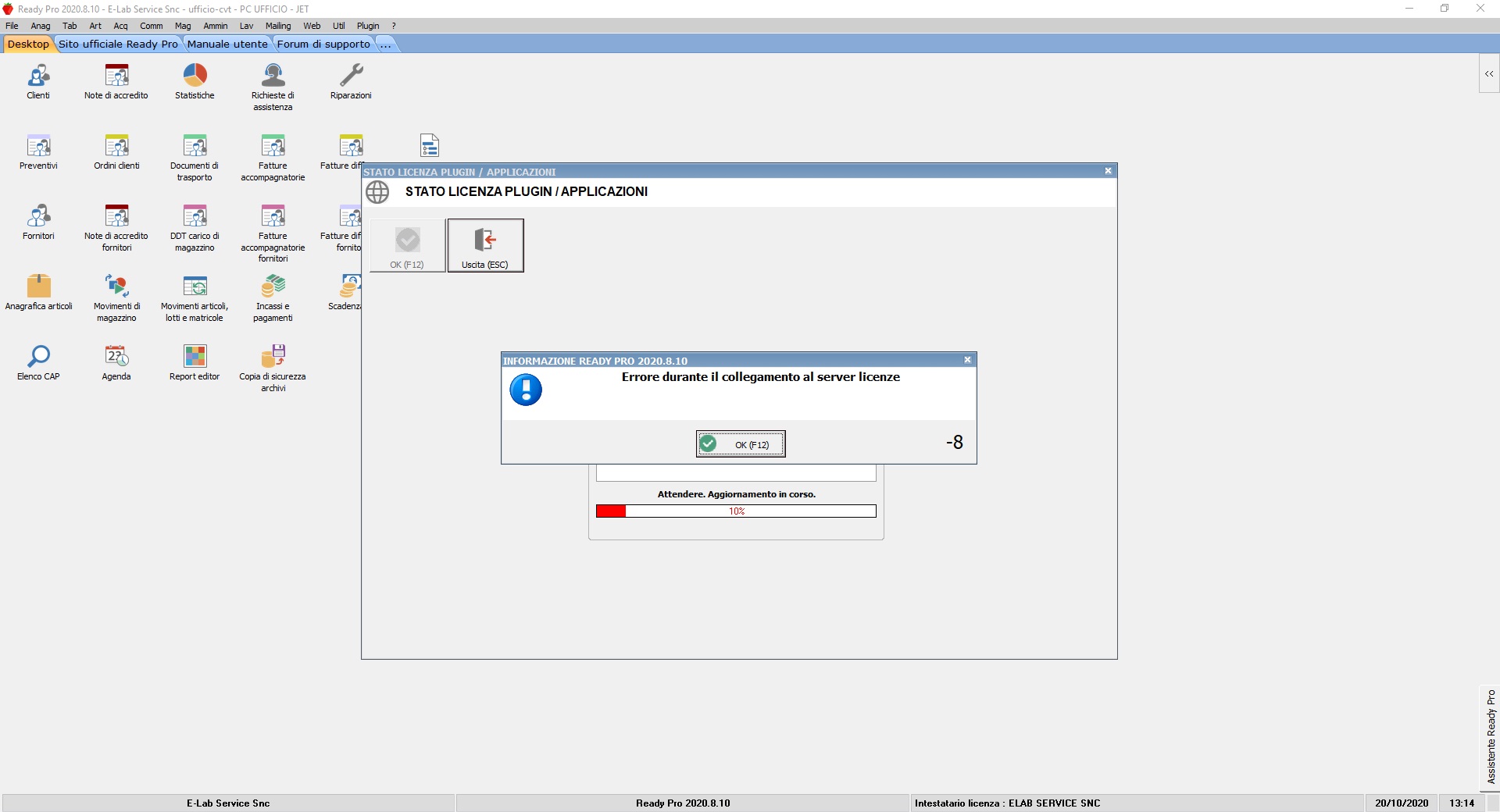
Task: Click the 13:14 time in status bar
Action: pyautogui.click(x=1462, y=803)
